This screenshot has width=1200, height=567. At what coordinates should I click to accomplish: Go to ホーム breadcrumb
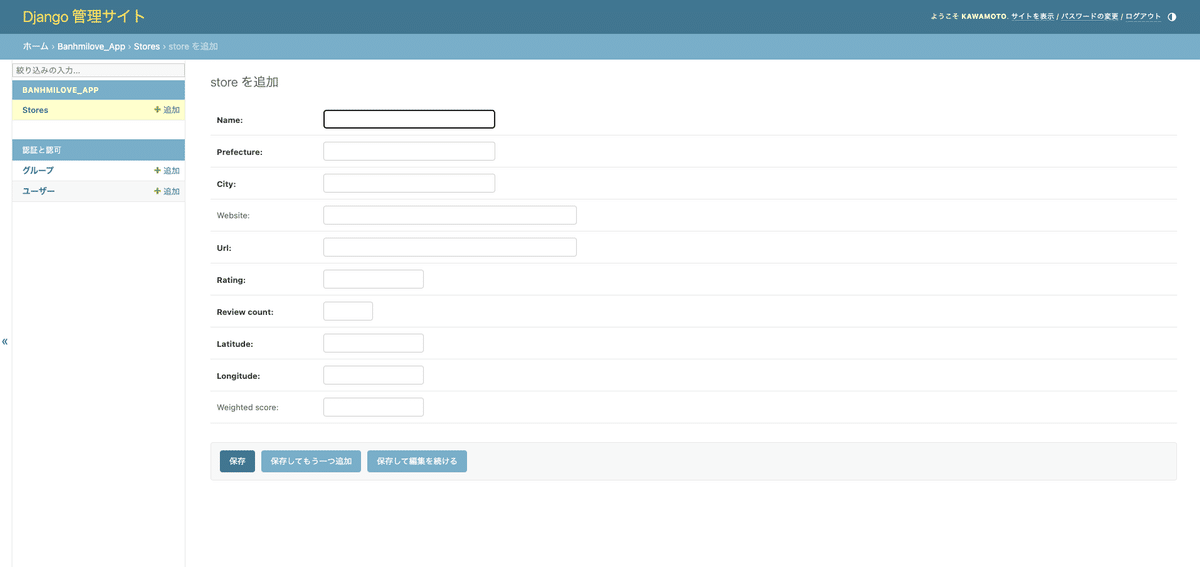[35, 47]
